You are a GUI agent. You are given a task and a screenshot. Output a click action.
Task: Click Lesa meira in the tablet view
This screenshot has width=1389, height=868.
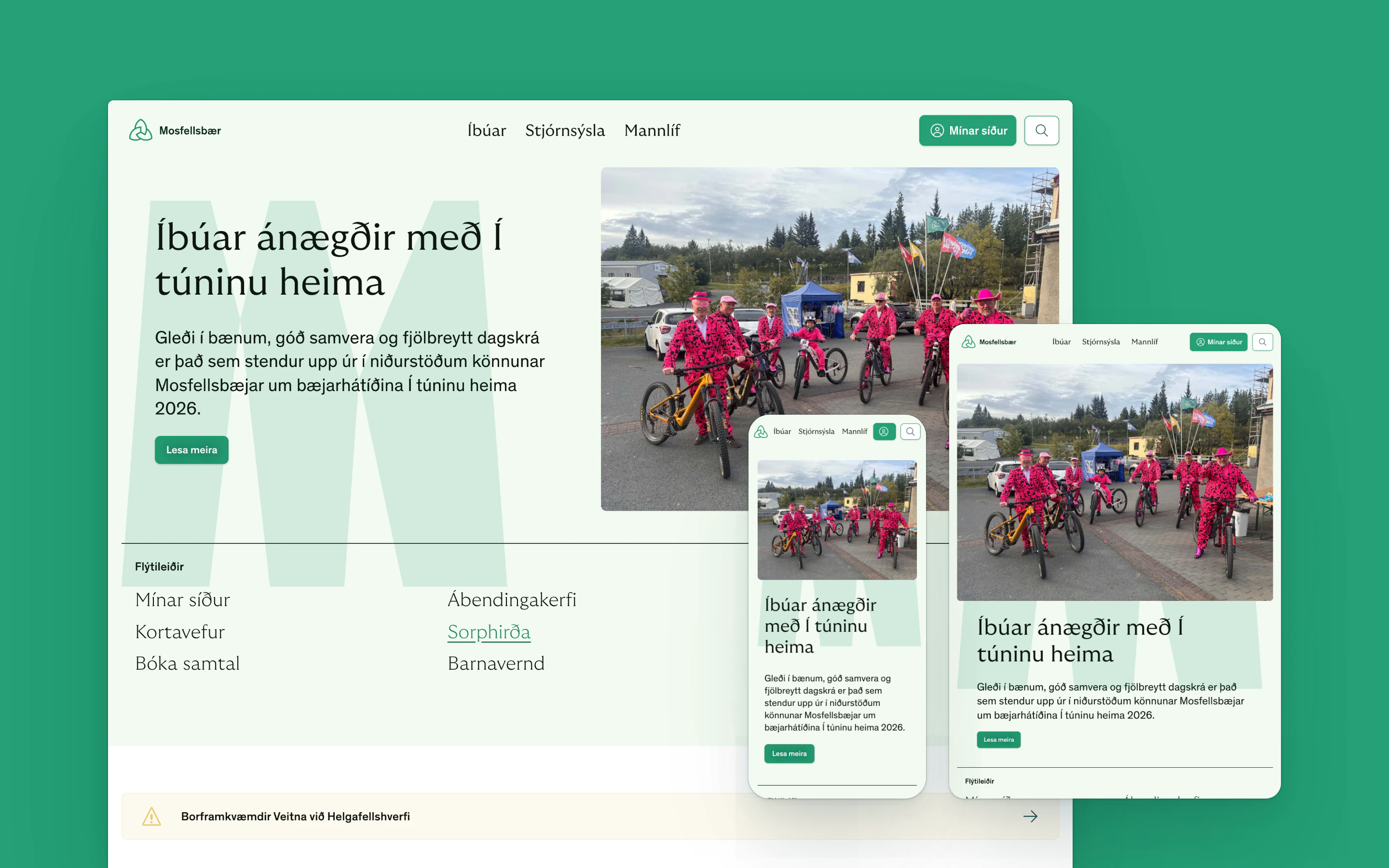pyautogui.click(x=999, y=740)
